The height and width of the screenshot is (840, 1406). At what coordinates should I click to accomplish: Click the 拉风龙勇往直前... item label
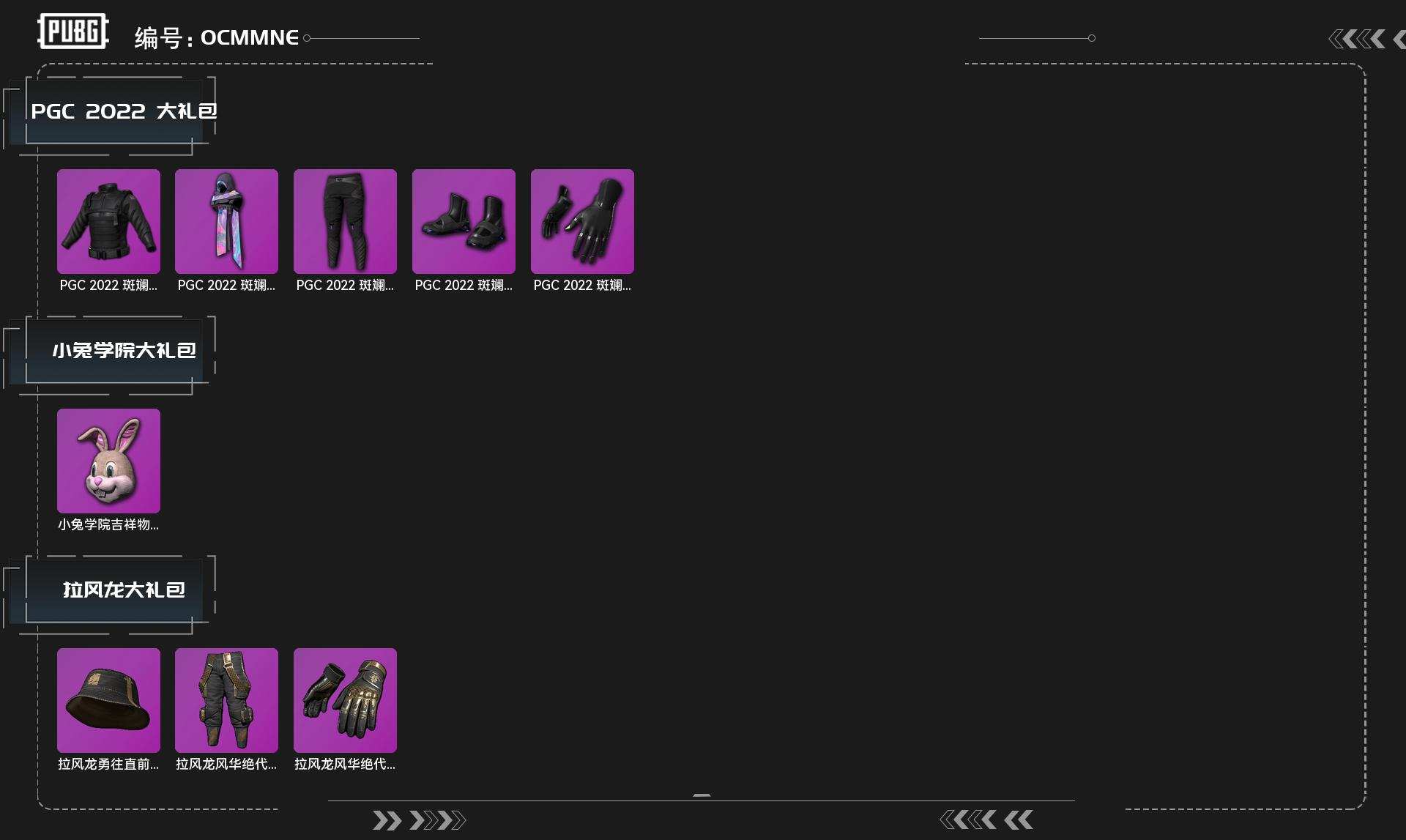pyautogui.click(x=108, y=764)
